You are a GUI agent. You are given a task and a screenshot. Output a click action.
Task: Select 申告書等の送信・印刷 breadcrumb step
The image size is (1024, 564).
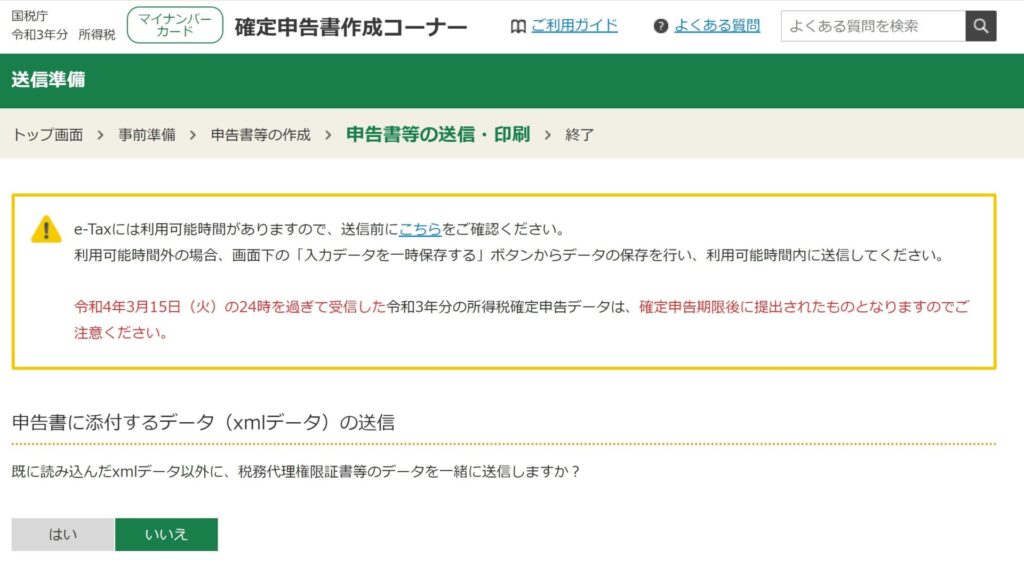click(x=438, y=134)
